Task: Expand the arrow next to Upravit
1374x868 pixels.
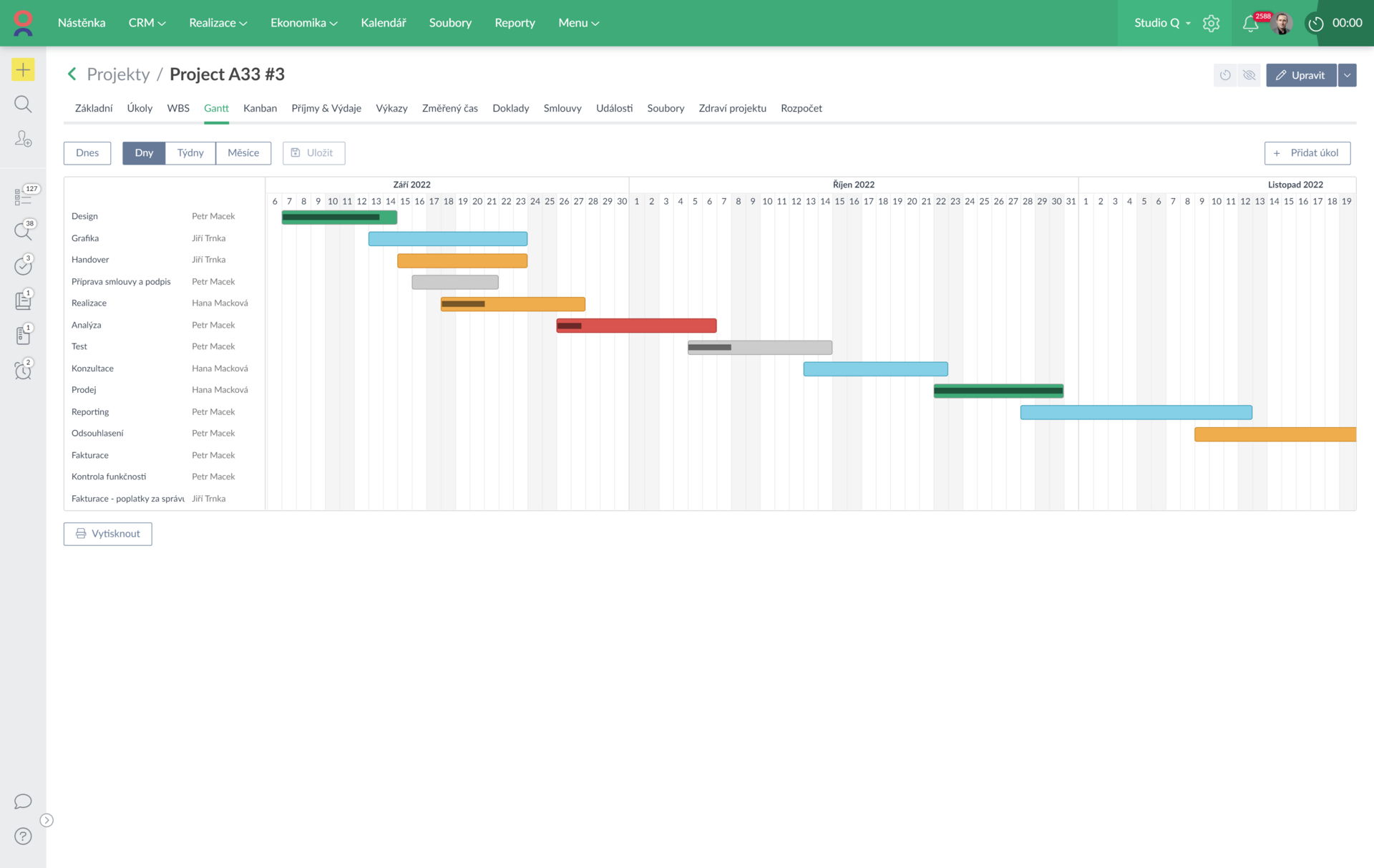Action: click(x=1347, y=75)
